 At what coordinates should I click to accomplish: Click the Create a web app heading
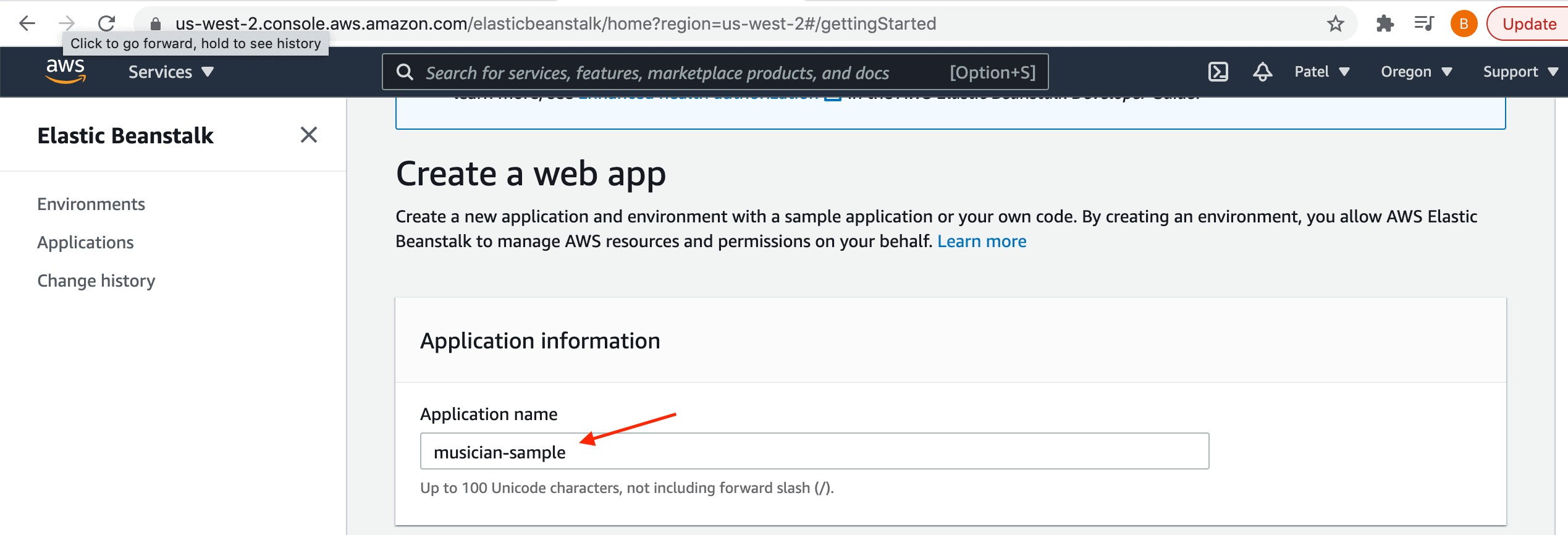[531, 174]
